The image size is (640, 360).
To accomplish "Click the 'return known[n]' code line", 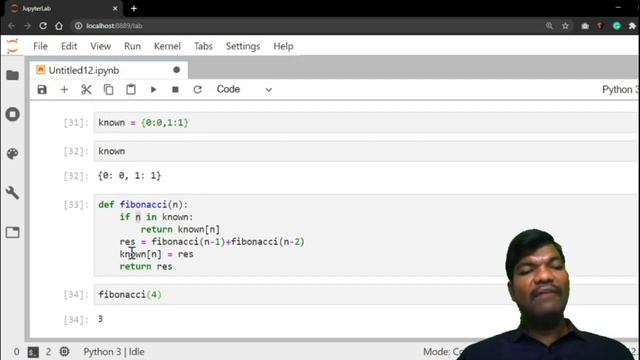I will (x=180, y=229).
